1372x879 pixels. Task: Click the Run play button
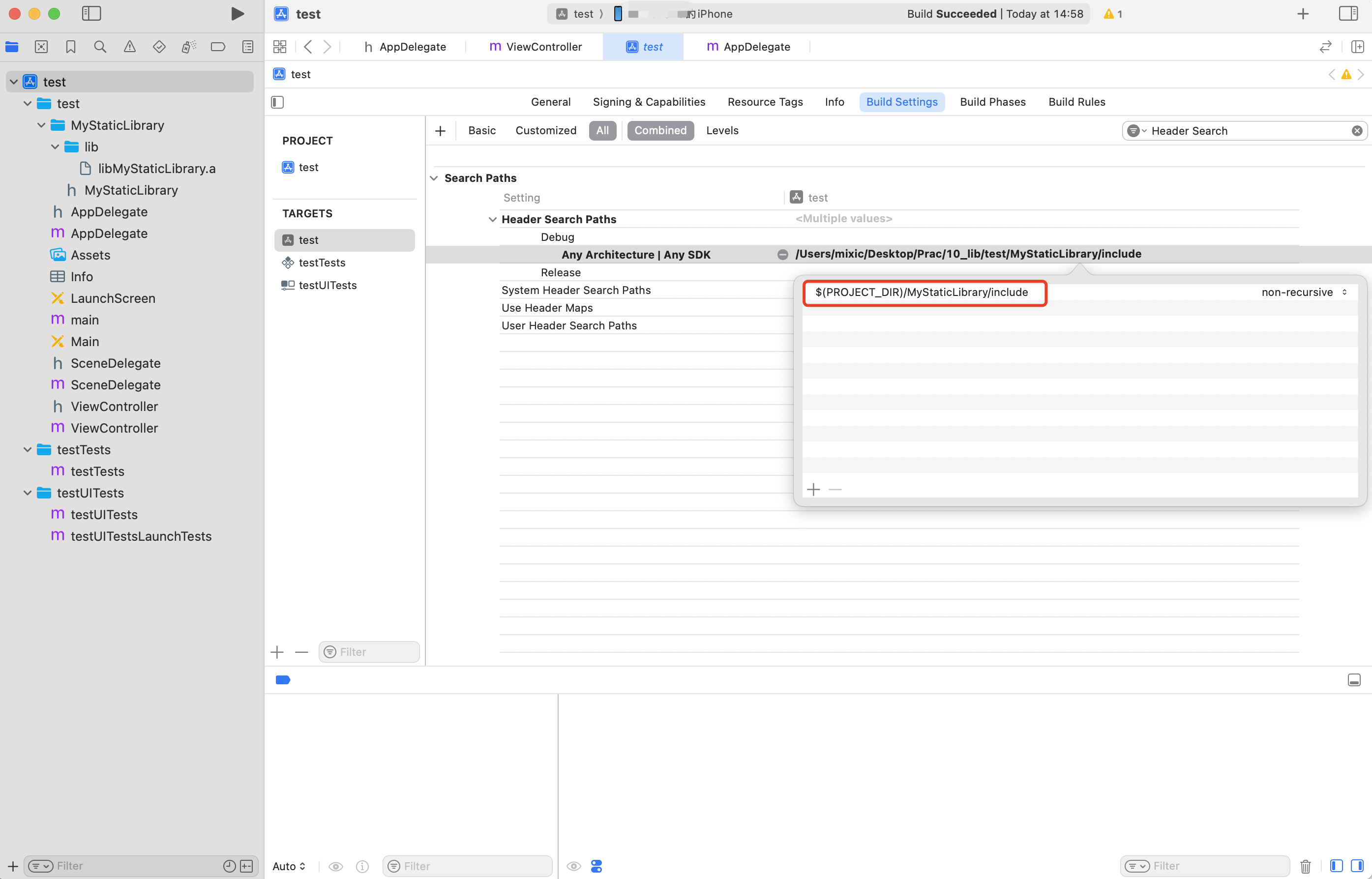click(238, 14)
